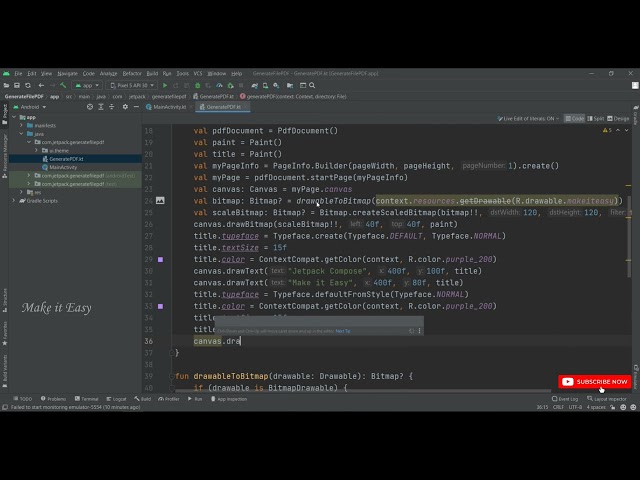Click the UTF-8 encoding status entry
This screenshot has width=640, height=480.
[575, 407]
